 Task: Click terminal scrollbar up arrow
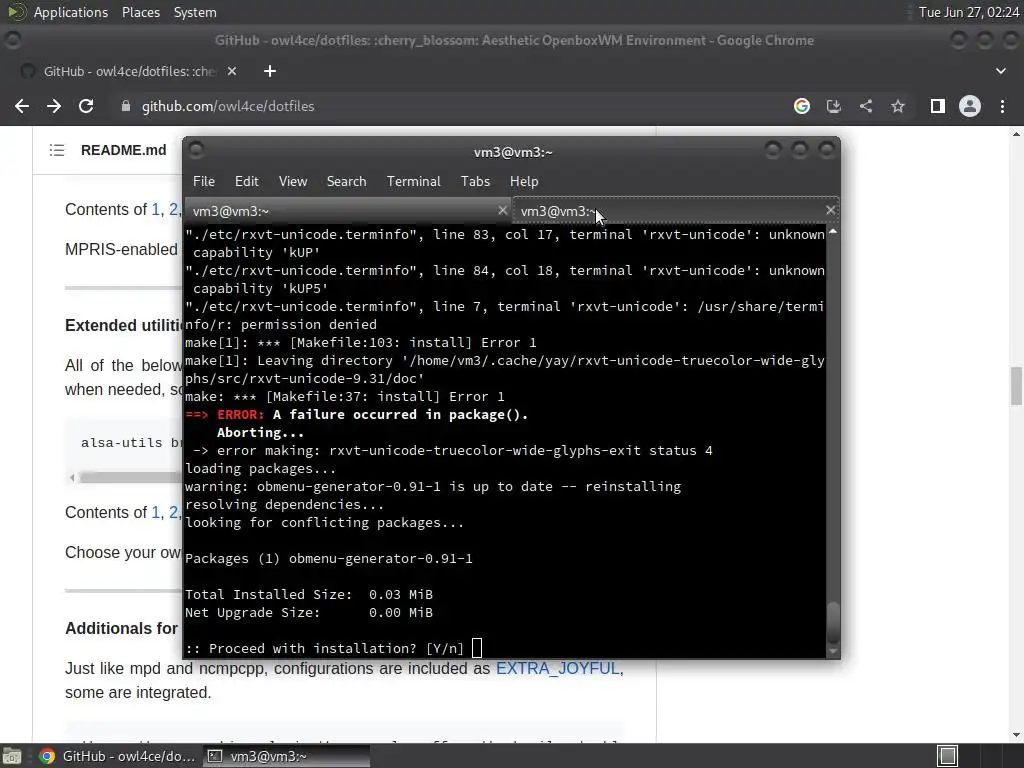pyautogui.click(x=833, y=232)
